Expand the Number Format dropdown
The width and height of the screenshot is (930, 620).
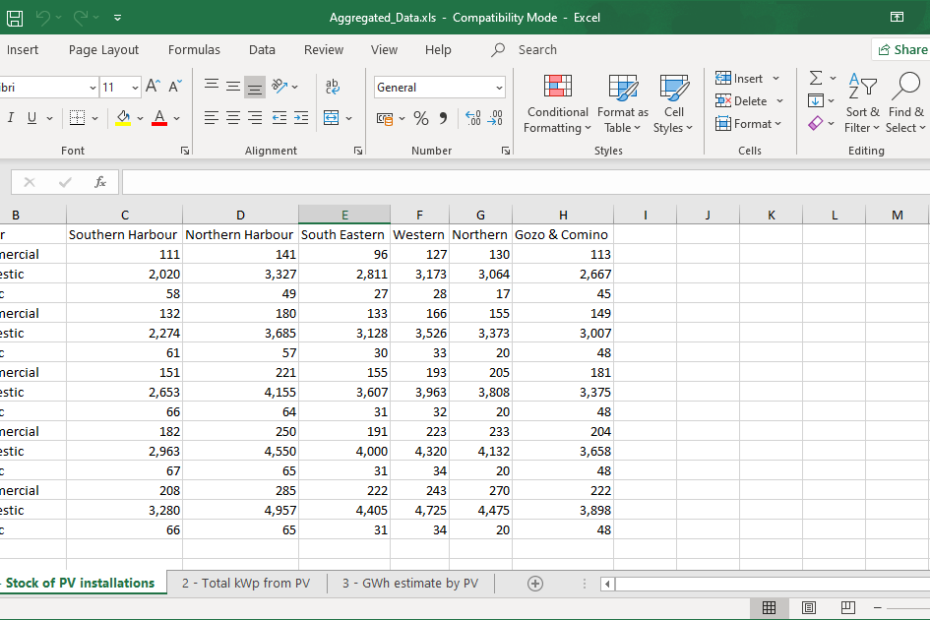[x=499, y=87]
